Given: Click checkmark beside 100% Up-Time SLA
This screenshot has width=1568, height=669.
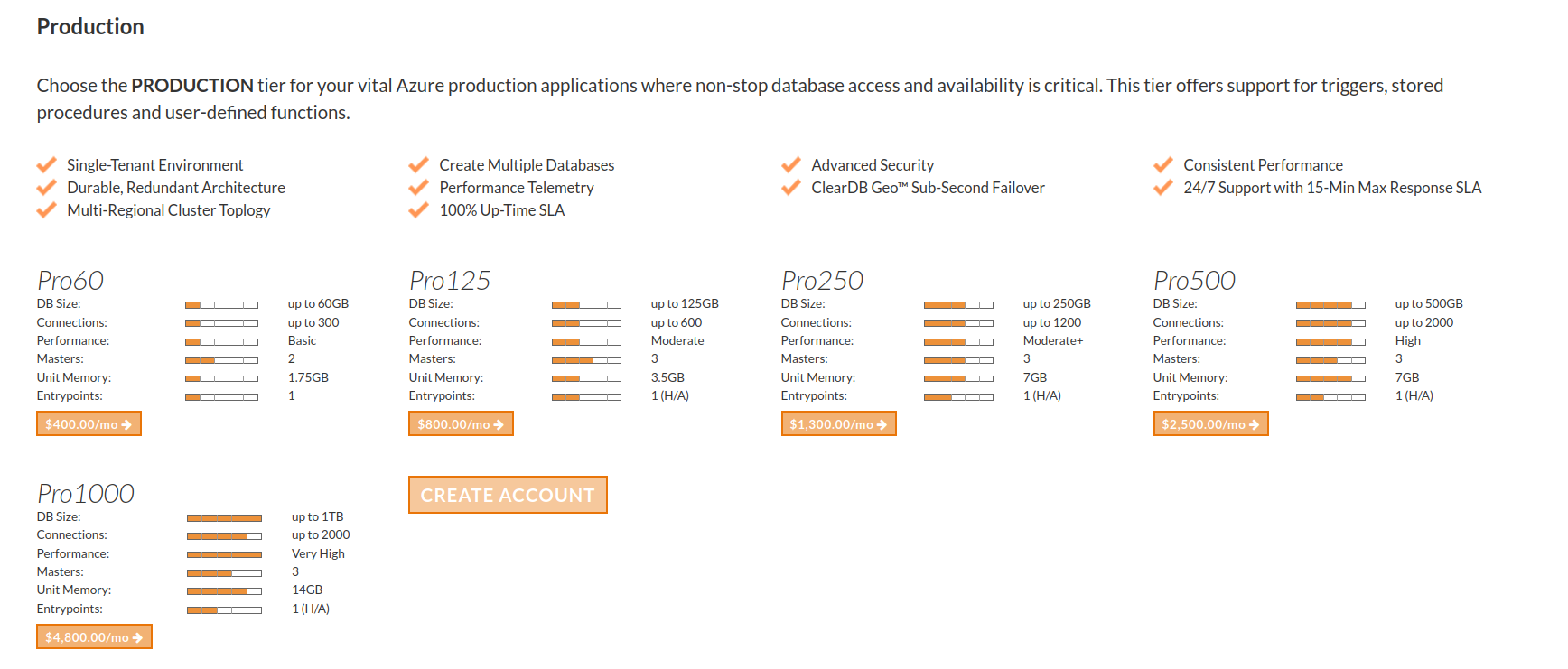Looking at the screenshot, I should [x=418, y=210].
